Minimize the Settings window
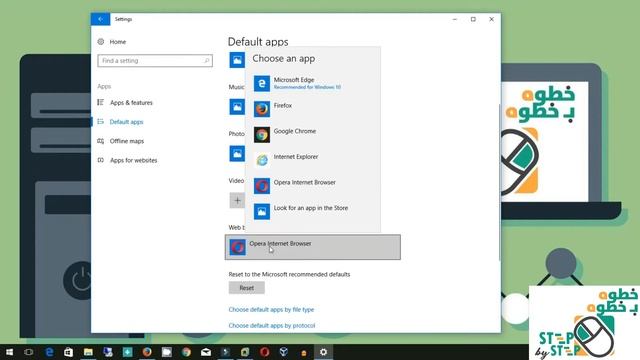640x360 pixels. 455,19
